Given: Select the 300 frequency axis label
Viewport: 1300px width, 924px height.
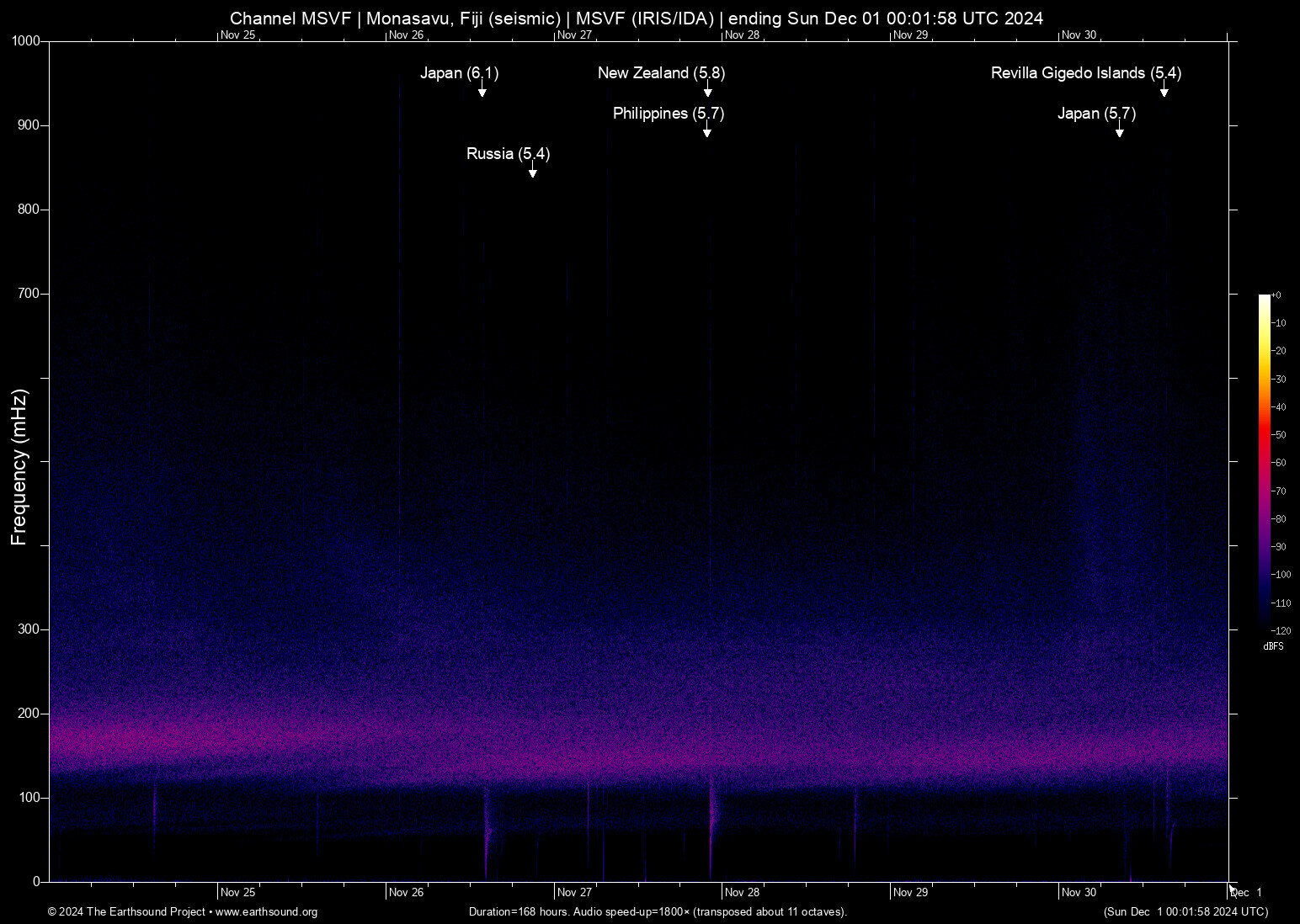Looking at the screenshot, I should (x=29, y=629).
